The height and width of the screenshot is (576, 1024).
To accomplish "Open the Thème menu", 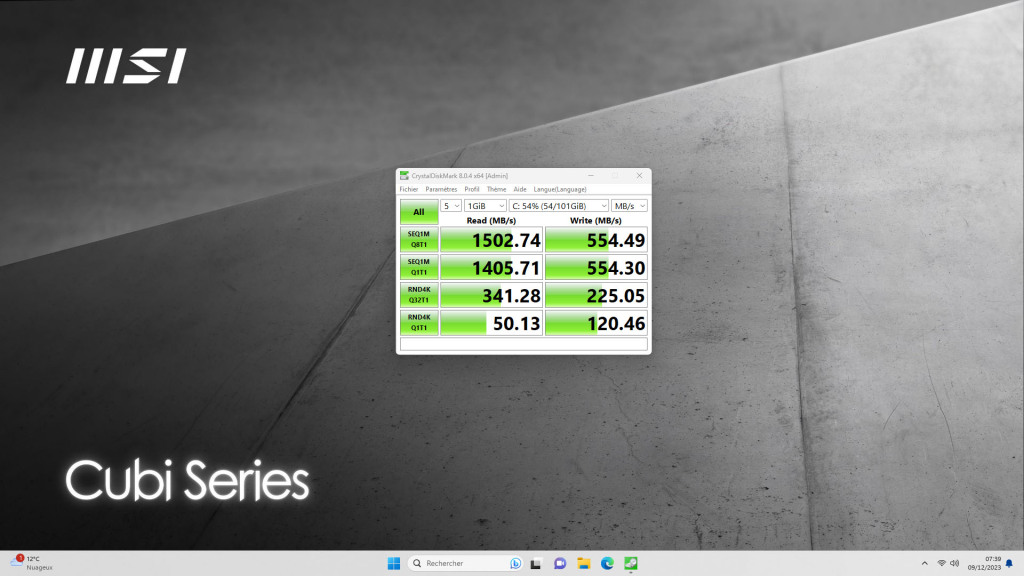I will 496,189.
